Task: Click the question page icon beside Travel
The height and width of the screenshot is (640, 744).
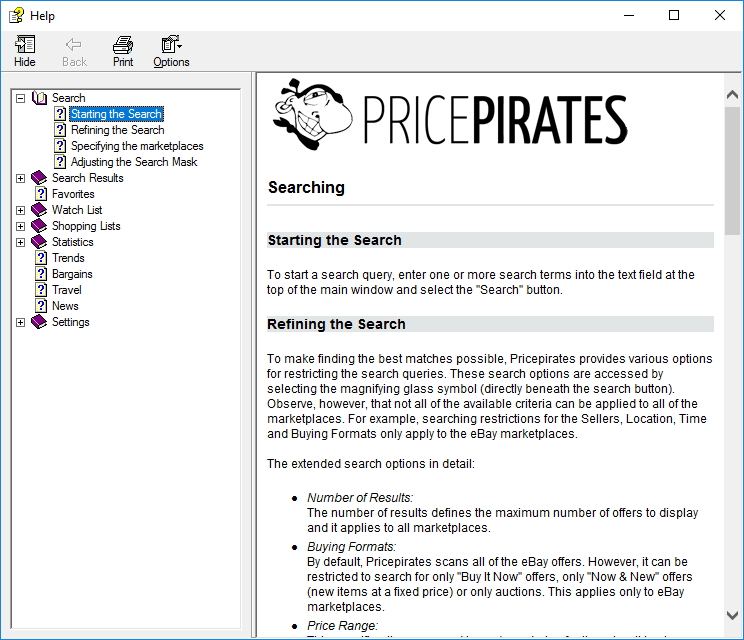Action: (x=41, y=290)
